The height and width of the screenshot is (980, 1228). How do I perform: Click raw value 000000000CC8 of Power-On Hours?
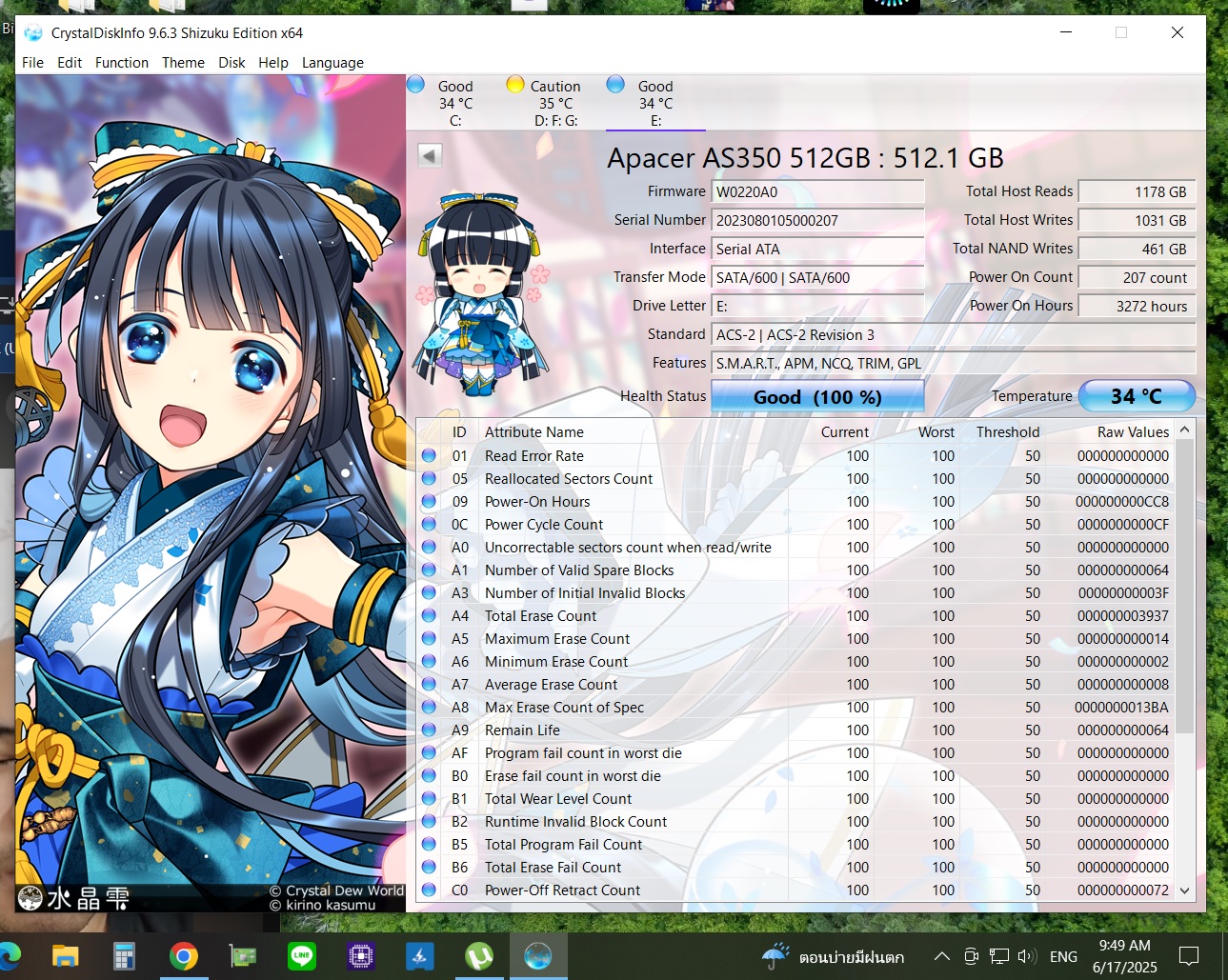1122,502
